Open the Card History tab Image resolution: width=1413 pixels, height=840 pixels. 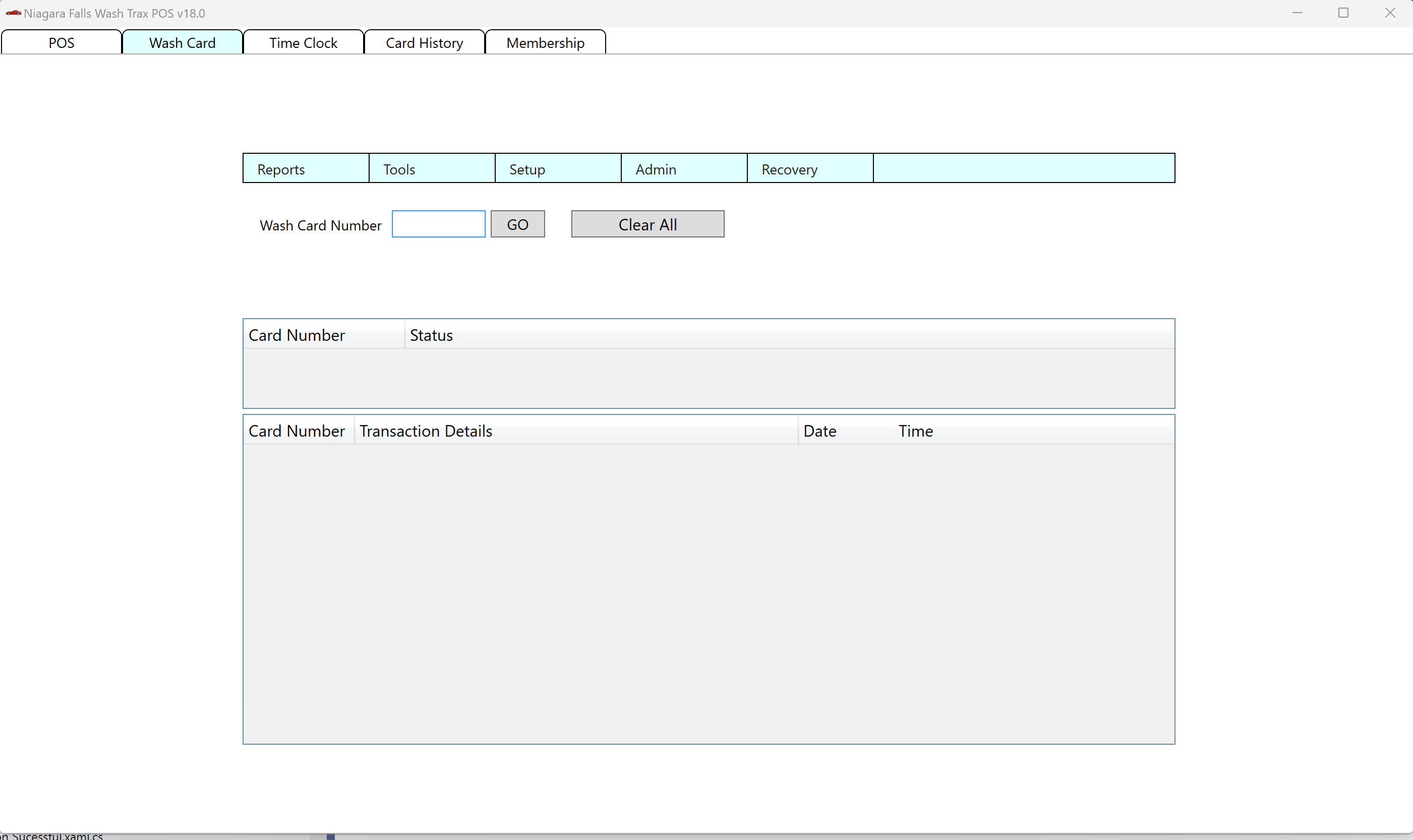click(x=424, y=43)
